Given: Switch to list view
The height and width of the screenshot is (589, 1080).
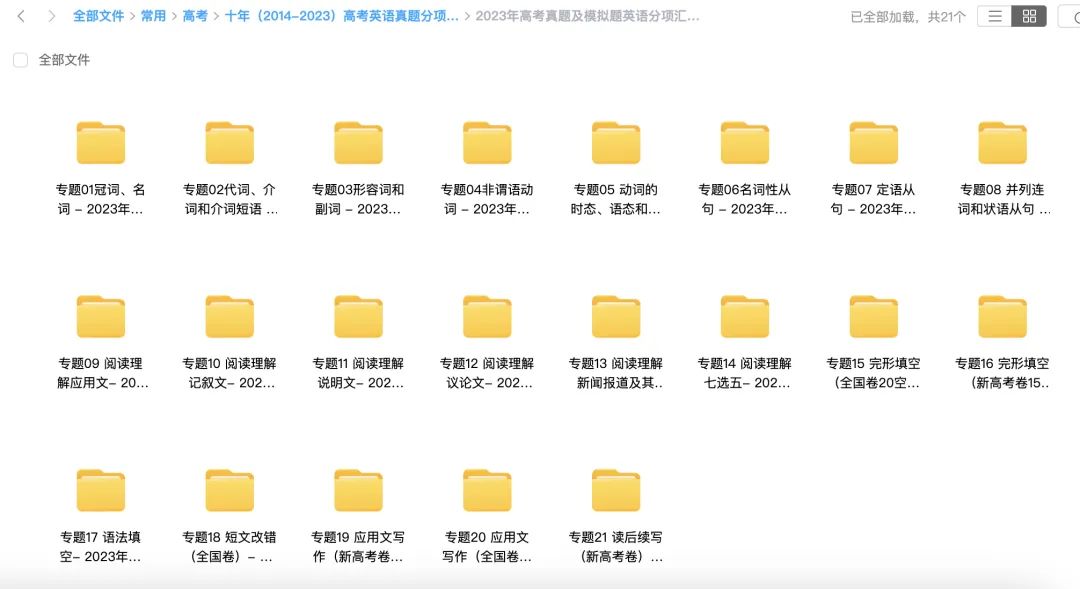Looking at the screenshot, I should pyautogui.click(x=995, y=17).
